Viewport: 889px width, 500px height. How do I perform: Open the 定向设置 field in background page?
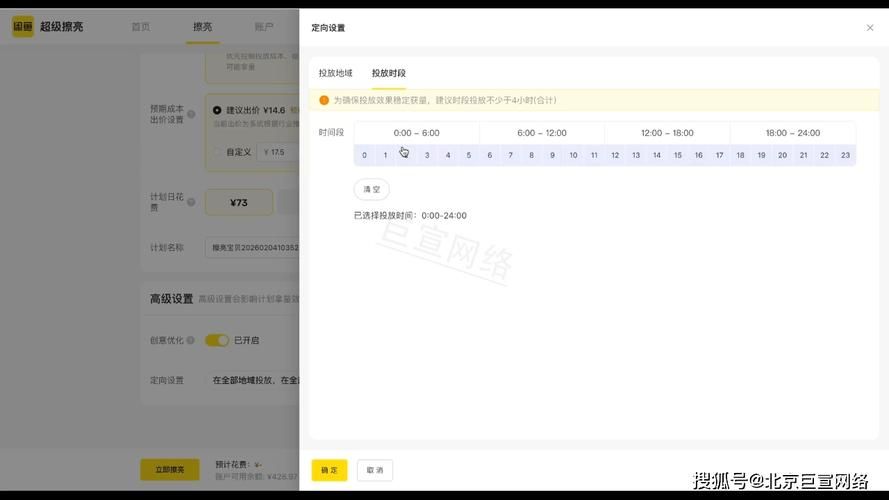[x=252, y=380]
